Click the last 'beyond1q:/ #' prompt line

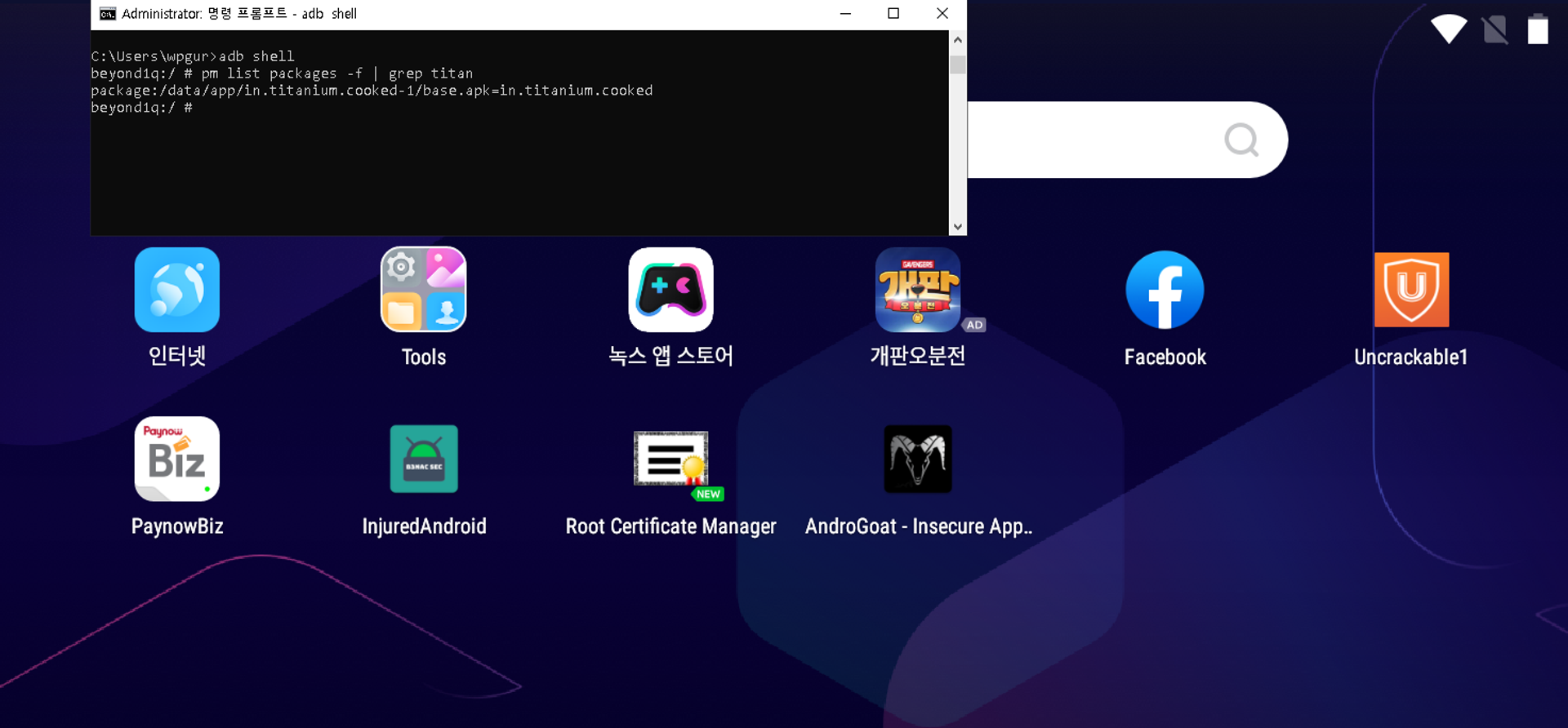click(142, 108)
